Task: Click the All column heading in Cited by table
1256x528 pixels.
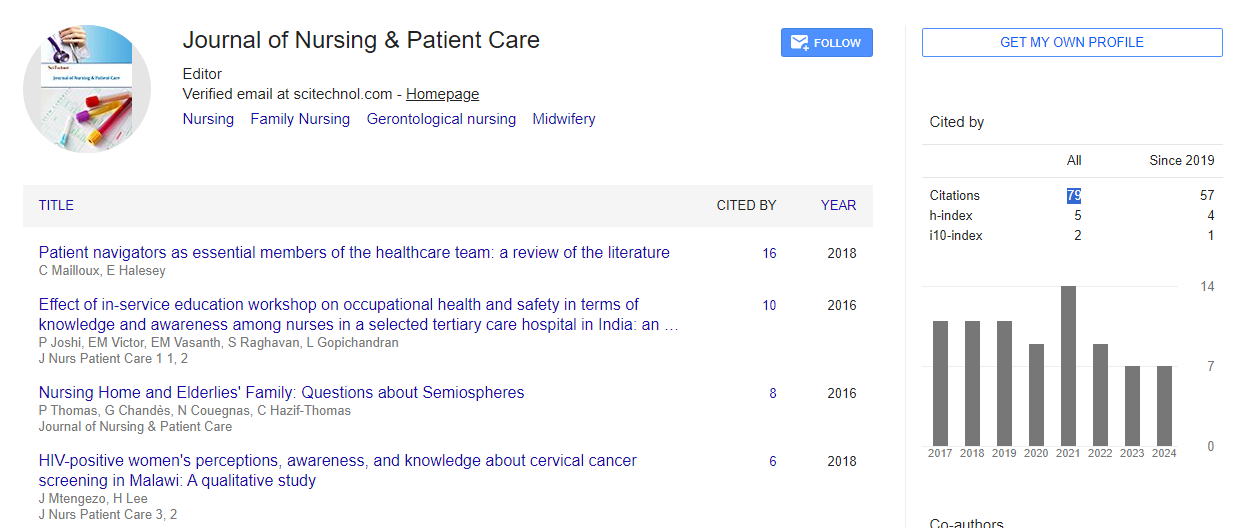Action: (1074, 160)
